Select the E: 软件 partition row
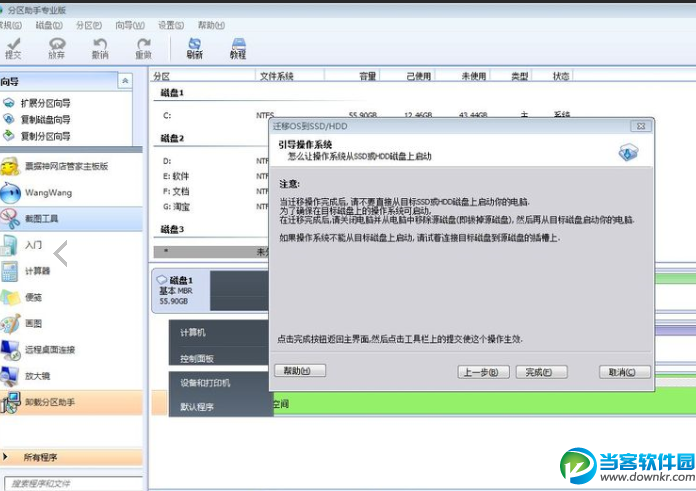696x491 pixels. [212, 176]
